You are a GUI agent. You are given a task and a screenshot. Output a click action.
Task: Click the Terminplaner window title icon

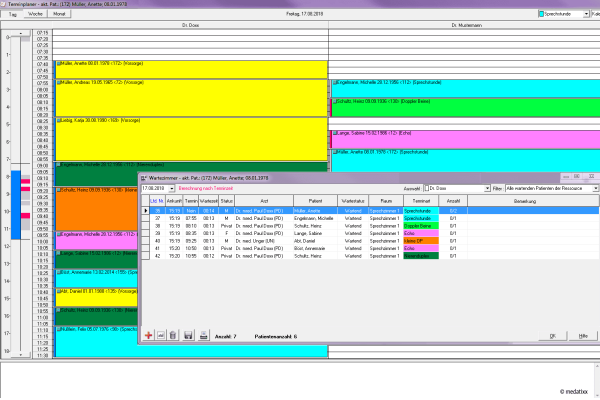tap(3, 4)
